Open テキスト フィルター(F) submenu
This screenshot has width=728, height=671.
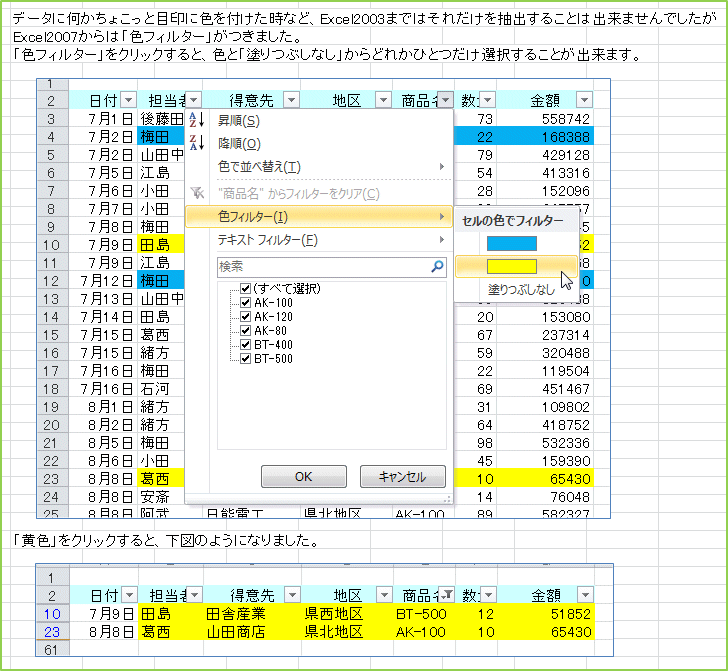point(318,240)
